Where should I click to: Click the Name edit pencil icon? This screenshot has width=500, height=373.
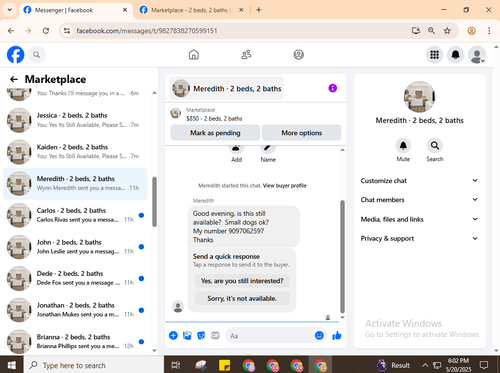click(268, 148)
